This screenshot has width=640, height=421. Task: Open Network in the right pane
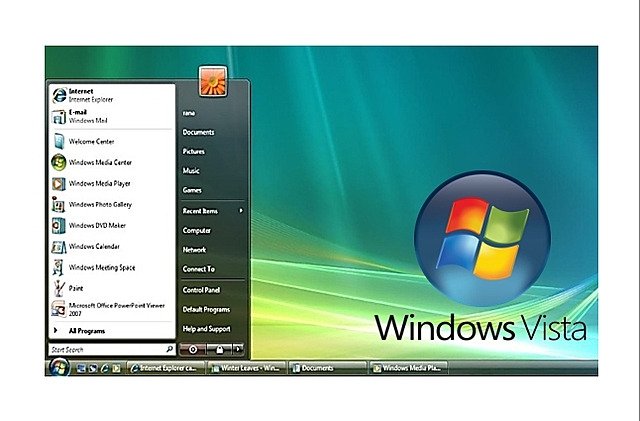194,249
